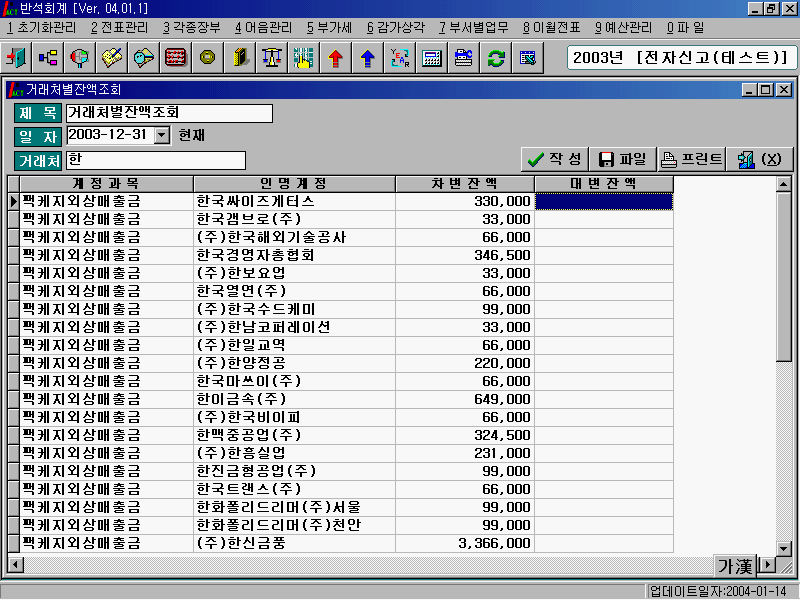Click the 3,366,000 debit balance cell
The height and width of the screenshot is (600, 800).
pos(465,543)
